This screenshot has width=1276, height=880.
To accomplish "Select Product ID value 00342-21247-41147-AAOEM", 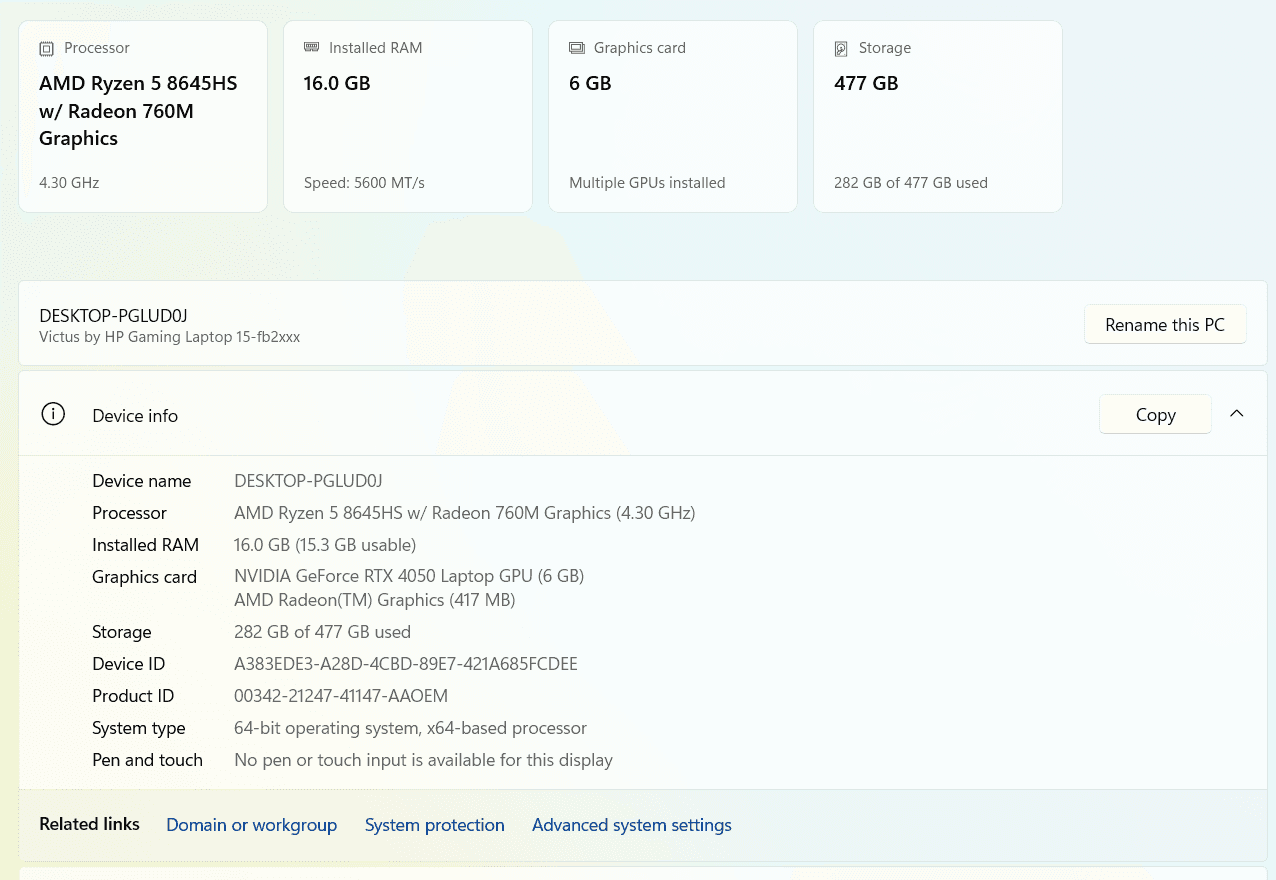I will point(341,696).
